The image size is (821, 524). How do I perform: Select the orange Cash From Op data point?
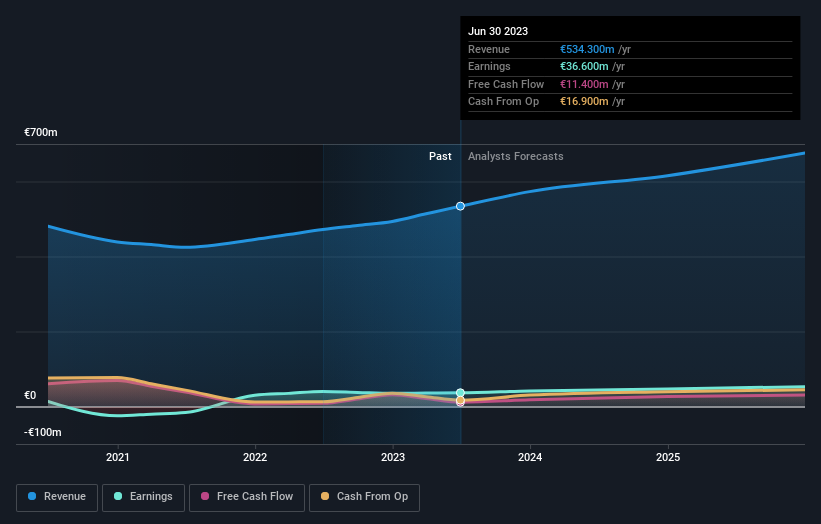[x=460, y=400]
